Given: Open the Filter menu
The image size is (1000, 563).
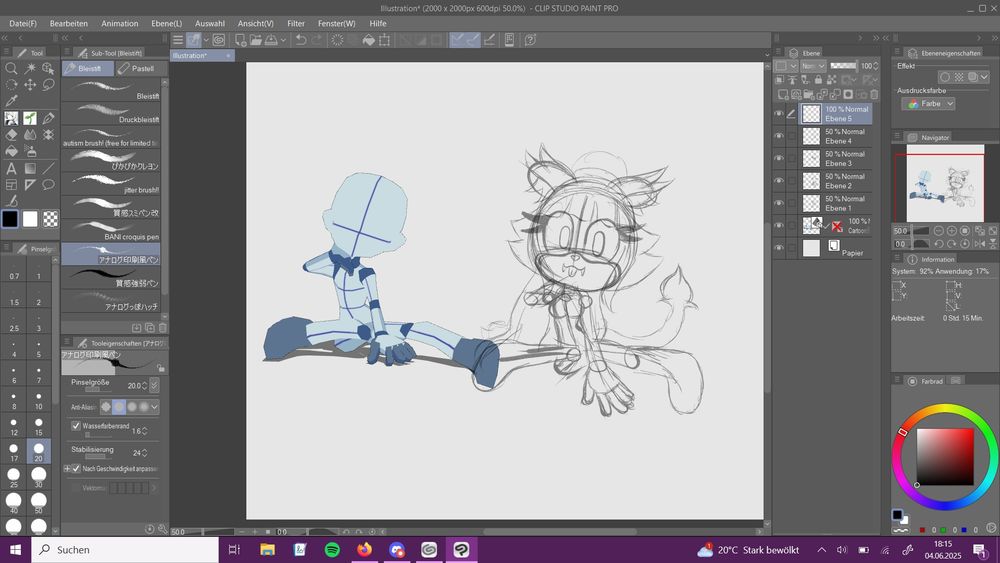Looking at the screenshot, I should [x=296, y=23].
